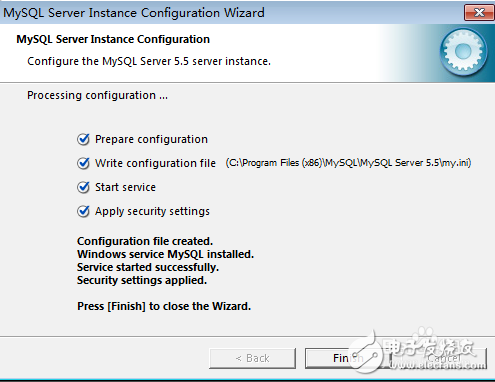Screen dimensions: 495x382
Task: Select the my.ini file path text
Action: (x=348, y=163)
